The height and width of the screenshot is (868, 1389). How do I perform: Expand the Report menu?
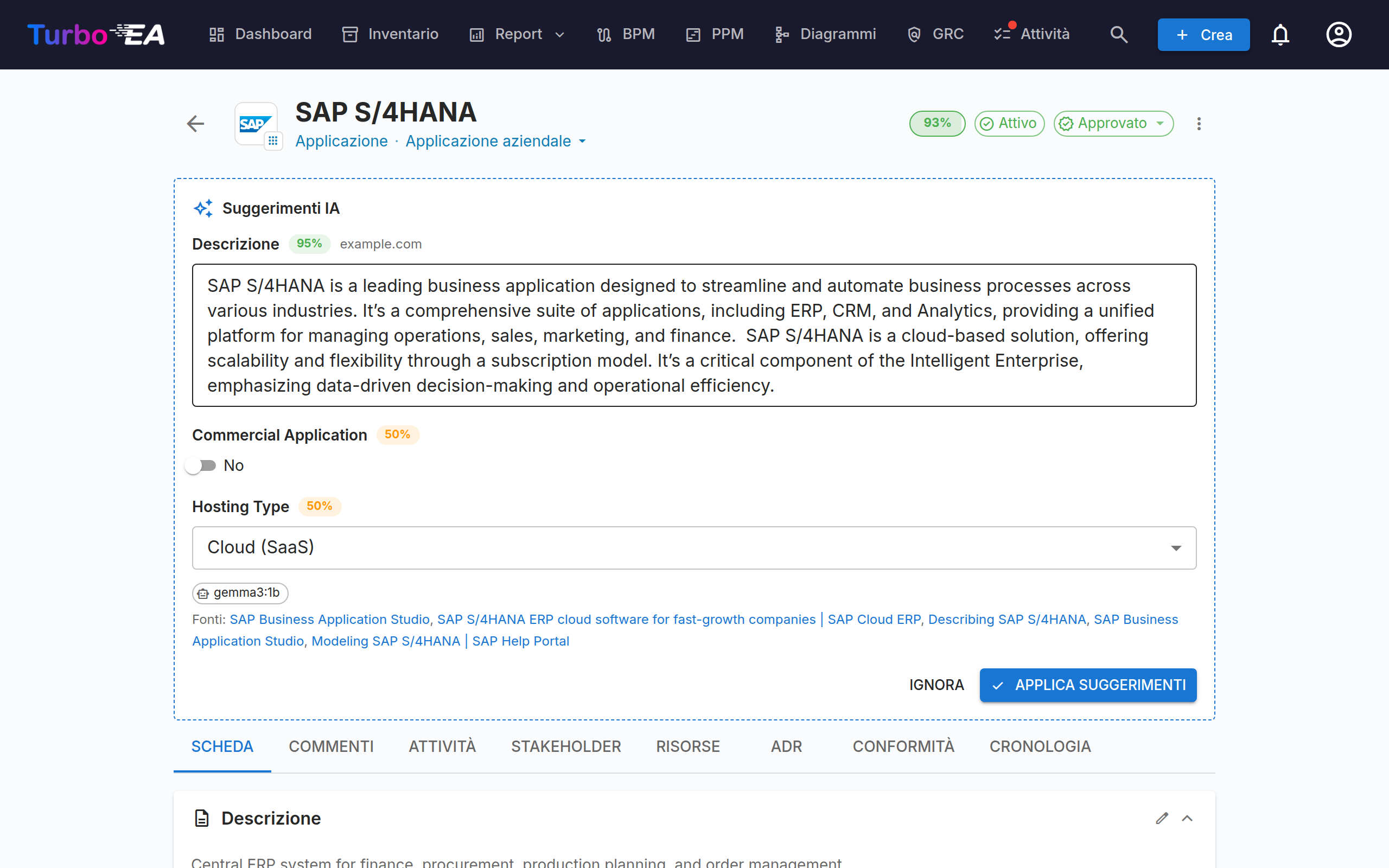517,34
